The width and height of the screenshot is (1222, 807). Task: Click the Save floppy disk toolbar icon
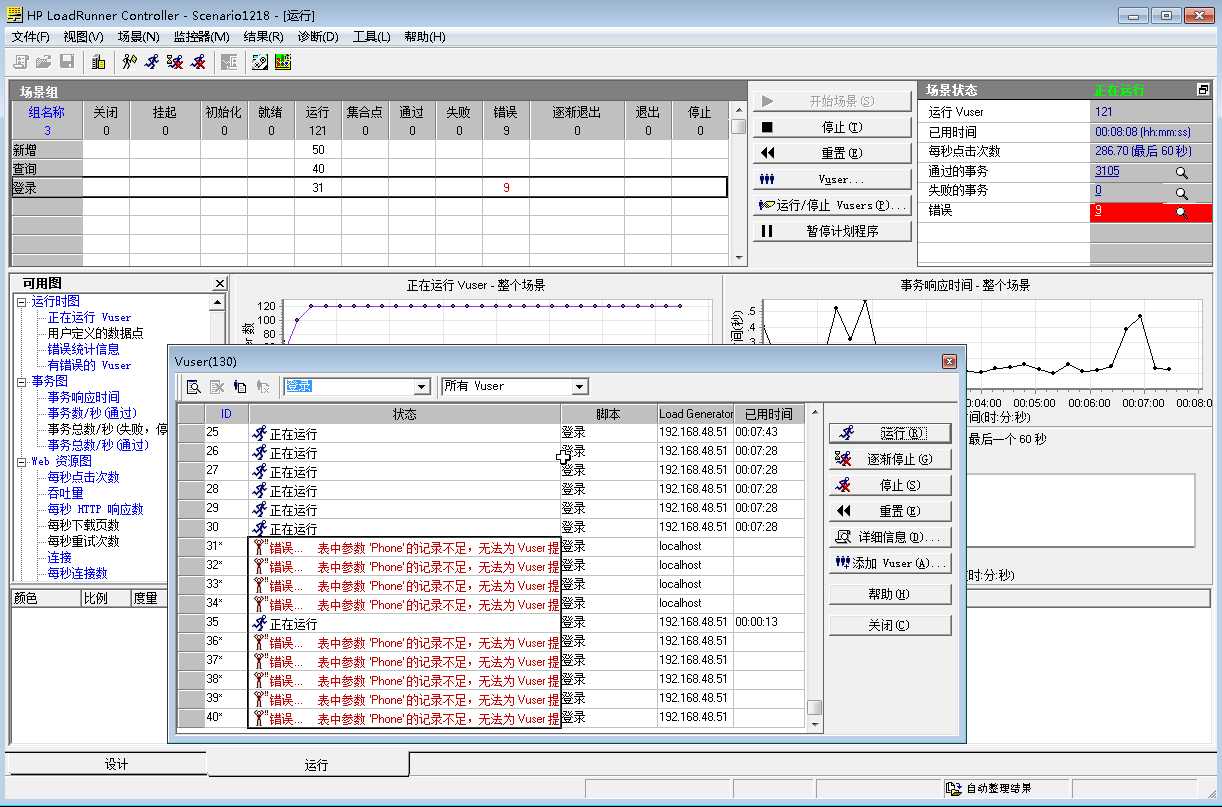pyautogui.click(x=67, y=62)
